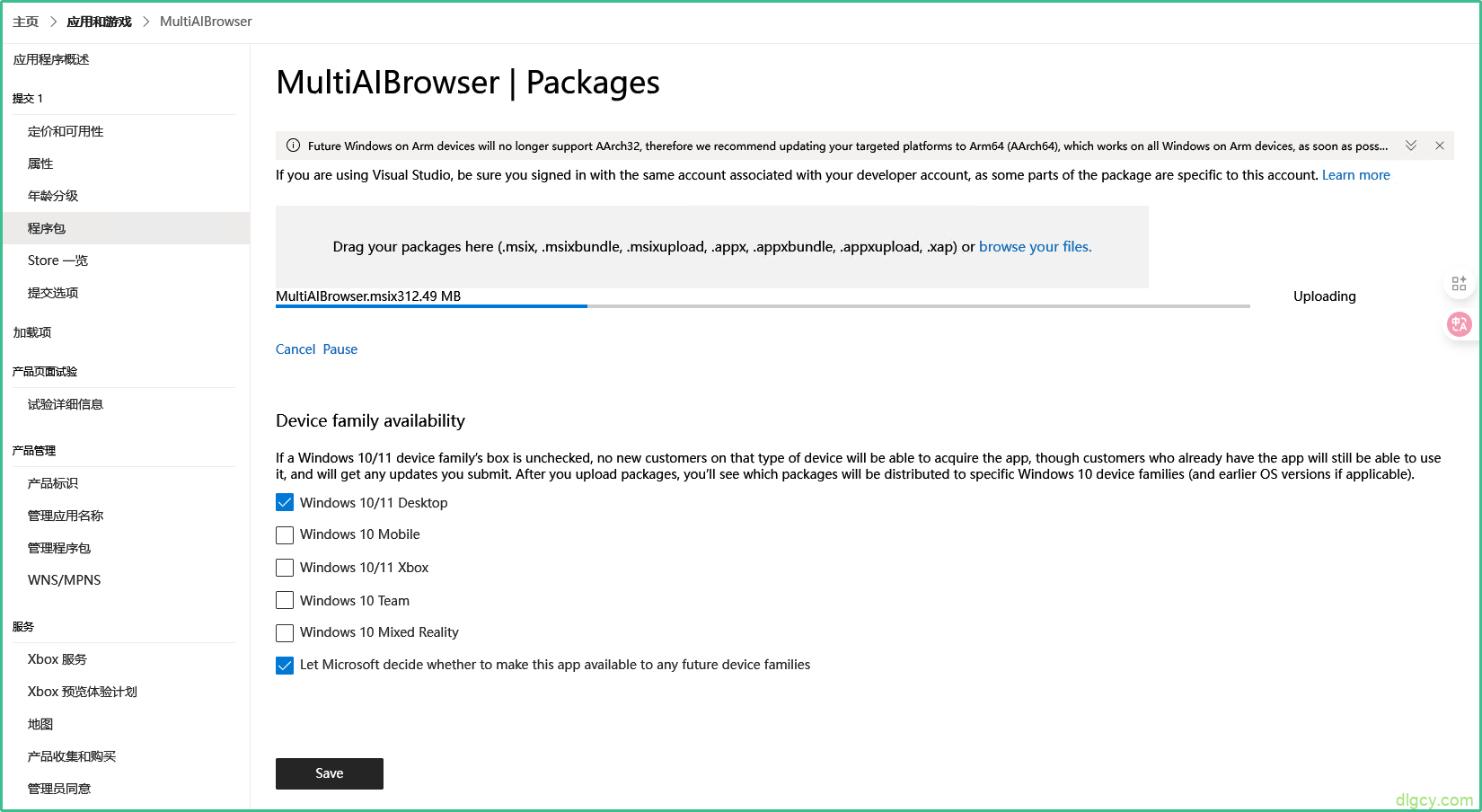Click the upload progress bar

[x=762, y=306]
